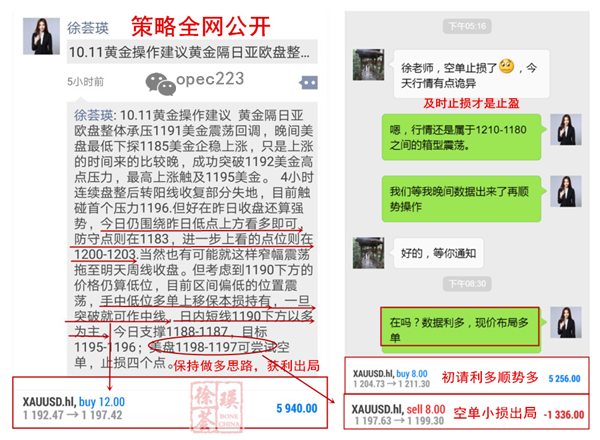Tap the garden avatar beside 空单止损了 message

coord(368,64)
